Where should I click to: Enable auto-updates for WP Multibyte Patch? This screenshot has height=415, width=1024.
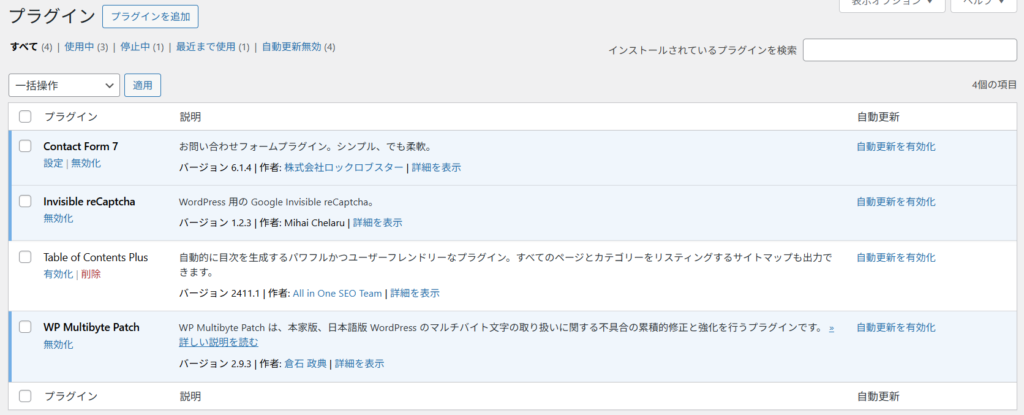tap(895, 327)
